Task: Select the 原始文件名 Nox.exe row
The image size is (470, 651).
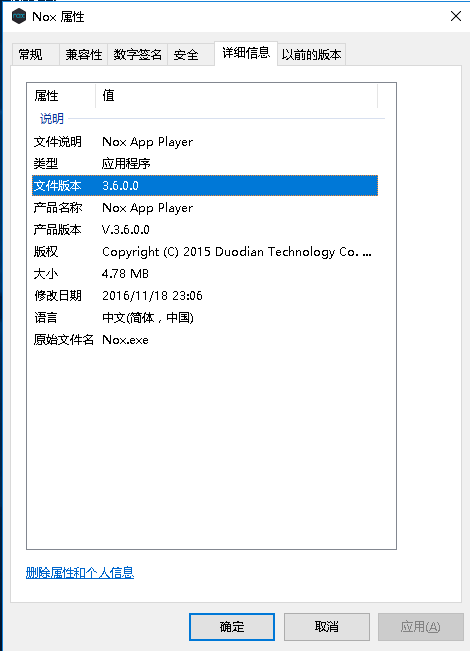Action: 205,340
